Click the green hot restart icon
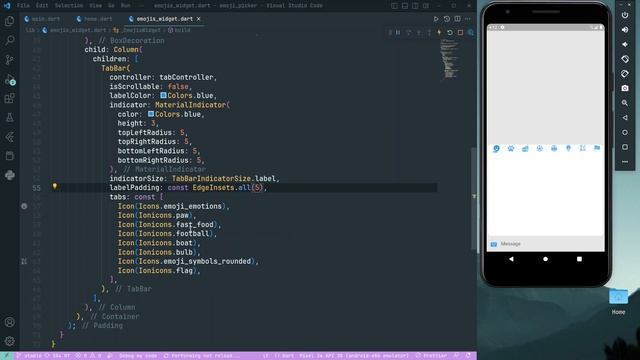Viewport: 640px width, 360px height. [x=450, y=32]
